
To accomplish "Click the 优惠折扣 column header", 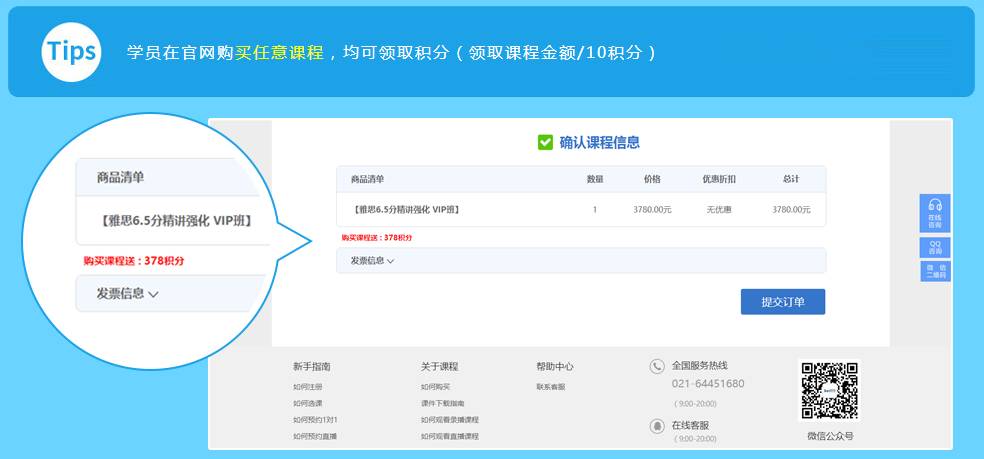I will pyautogui.click(x=719, y=180).
